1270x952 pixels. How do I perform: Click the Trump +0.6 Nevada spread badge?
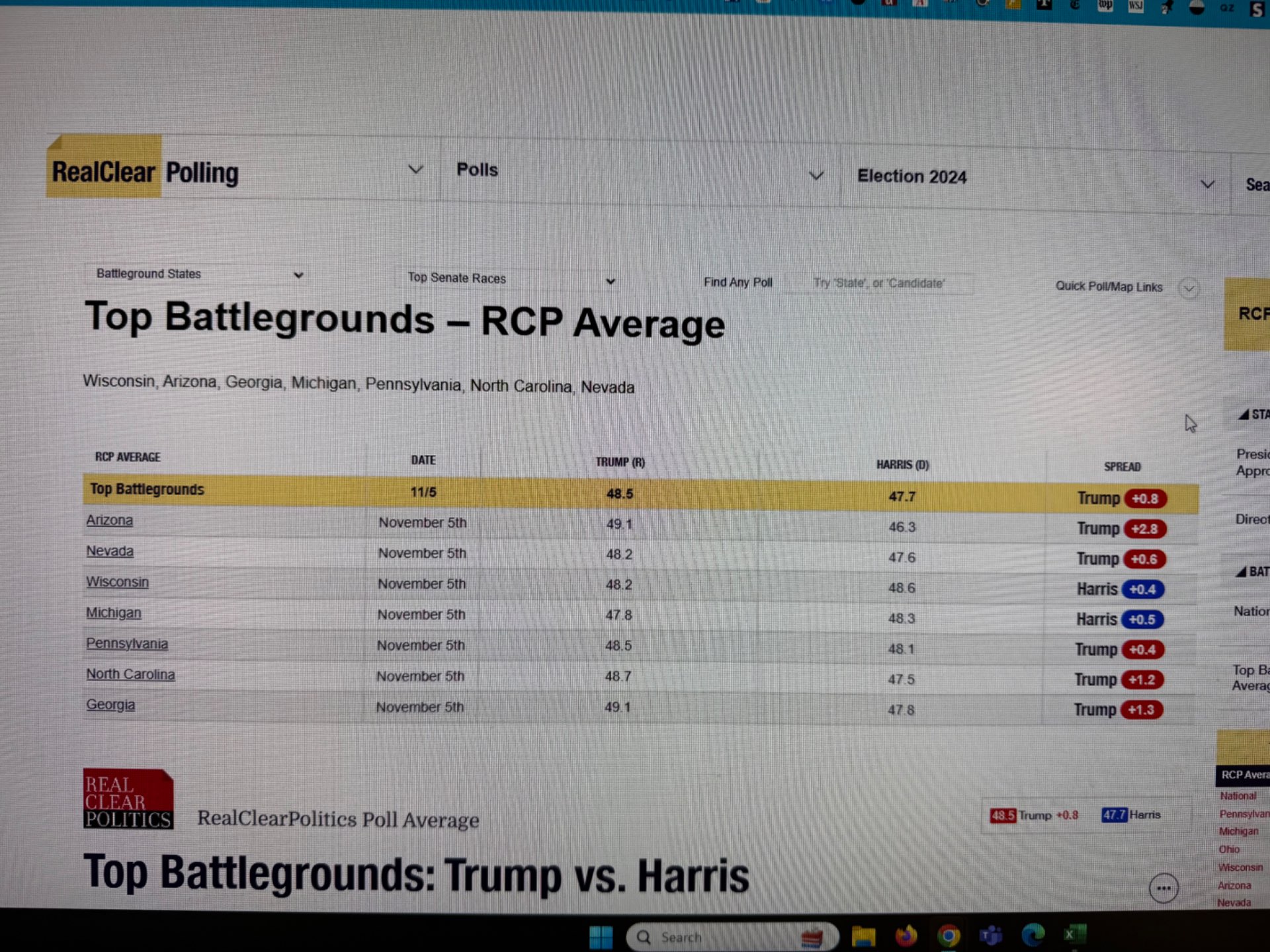tap(1144, 559)
